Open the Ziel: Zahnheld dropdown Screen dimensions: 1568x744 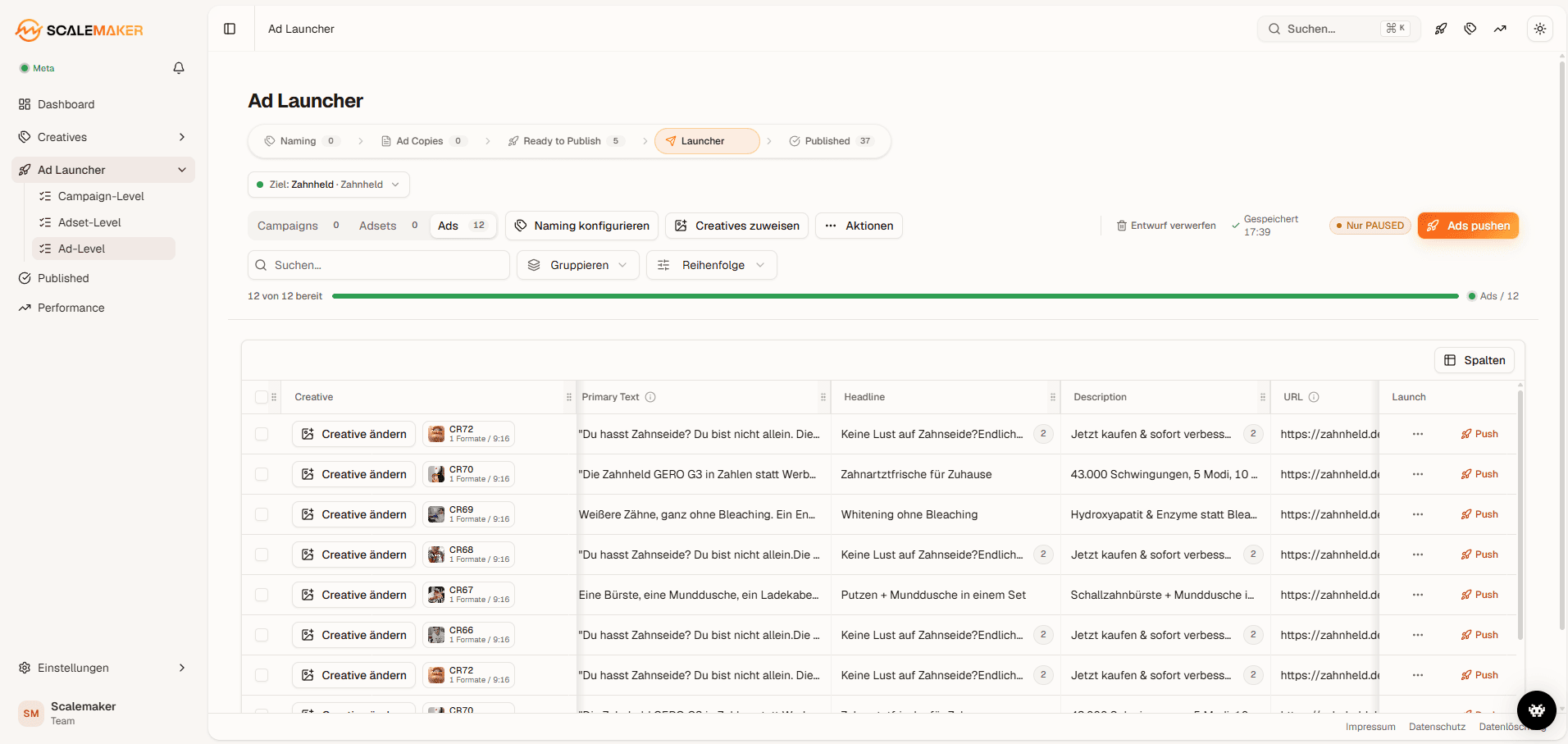329,185
